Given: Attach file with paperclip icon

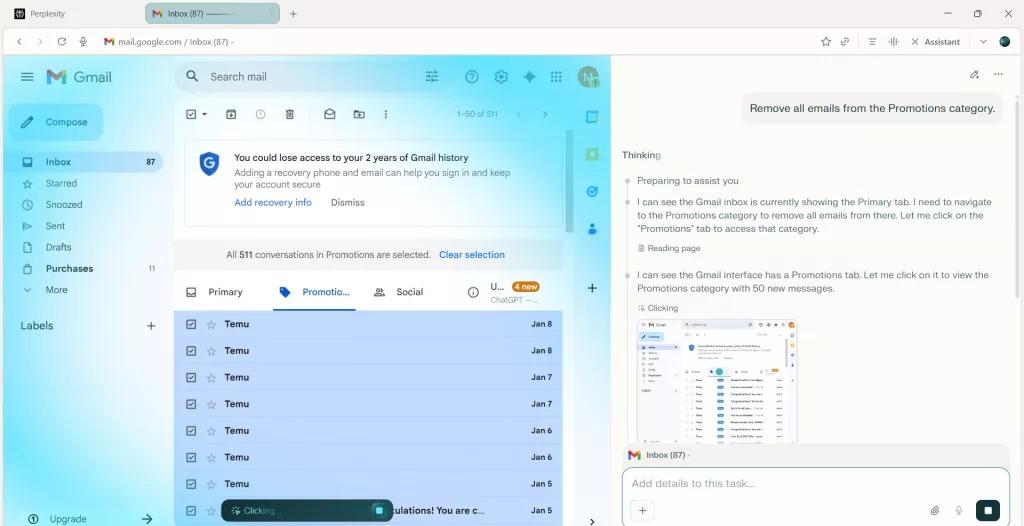Looking at the screenshot, I should (x=935, y=510).
